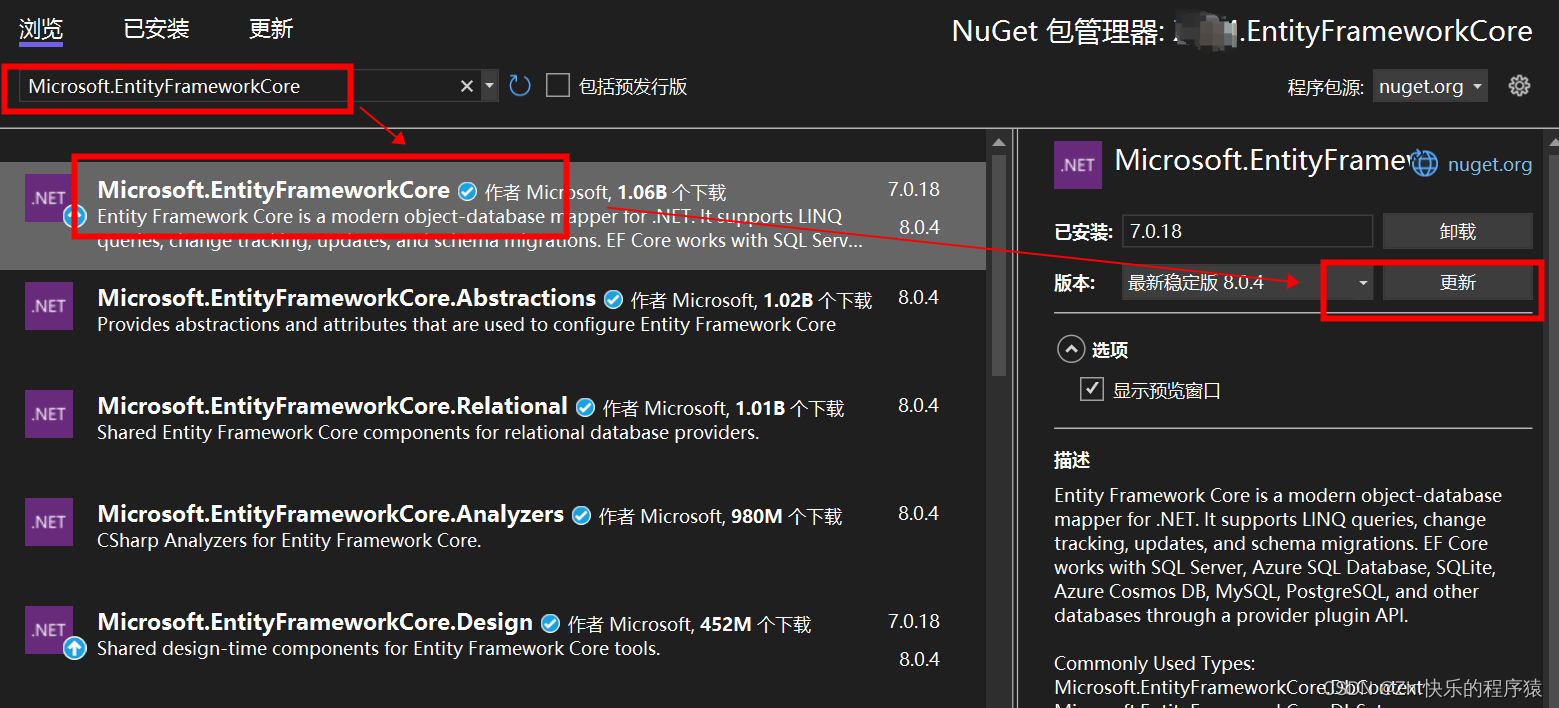Click the .NET logo in the details panel
This screenshot has height=708, width=1559.
(1077, 164)
